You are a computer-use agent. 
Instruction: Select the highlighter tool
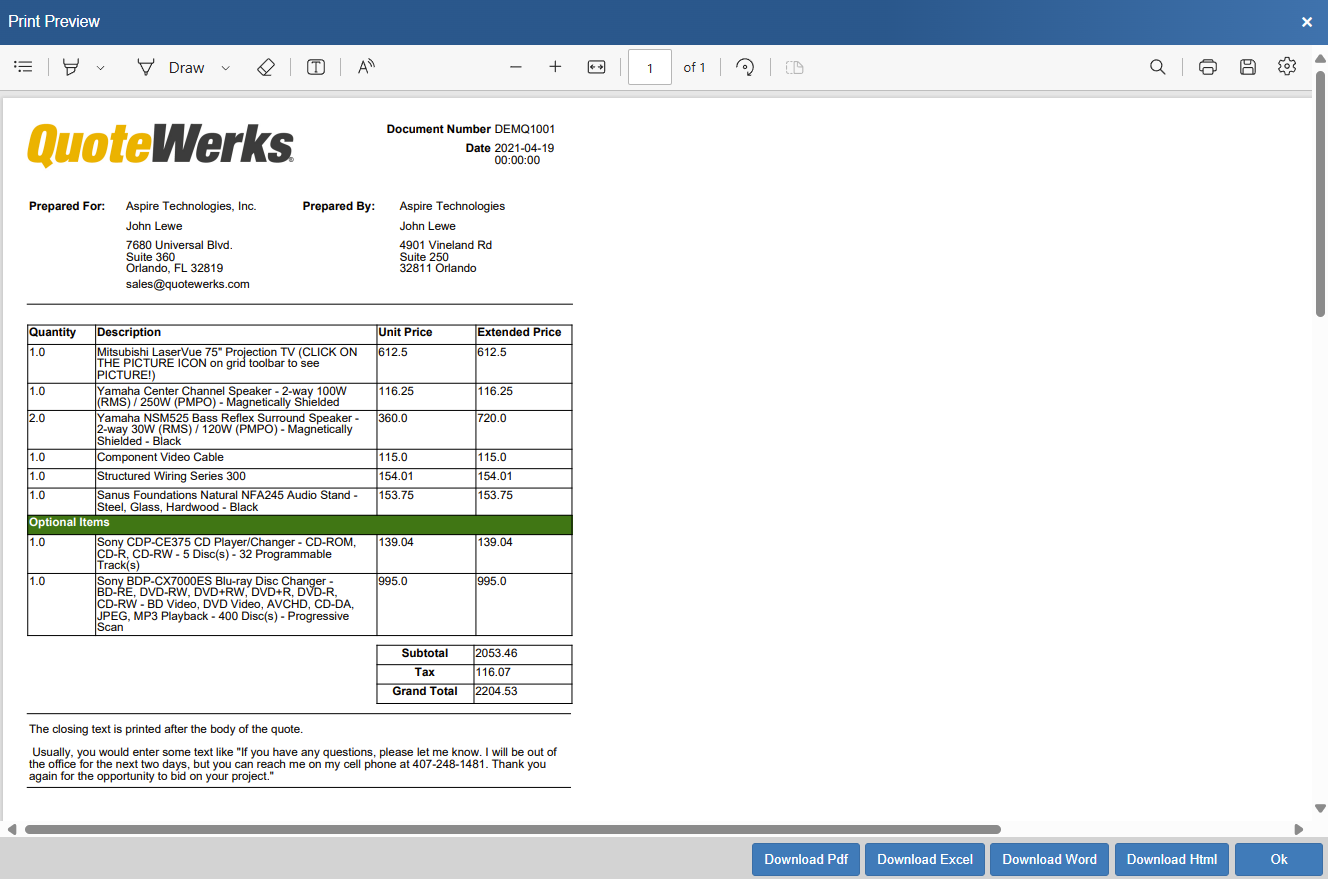click(71, 67)
